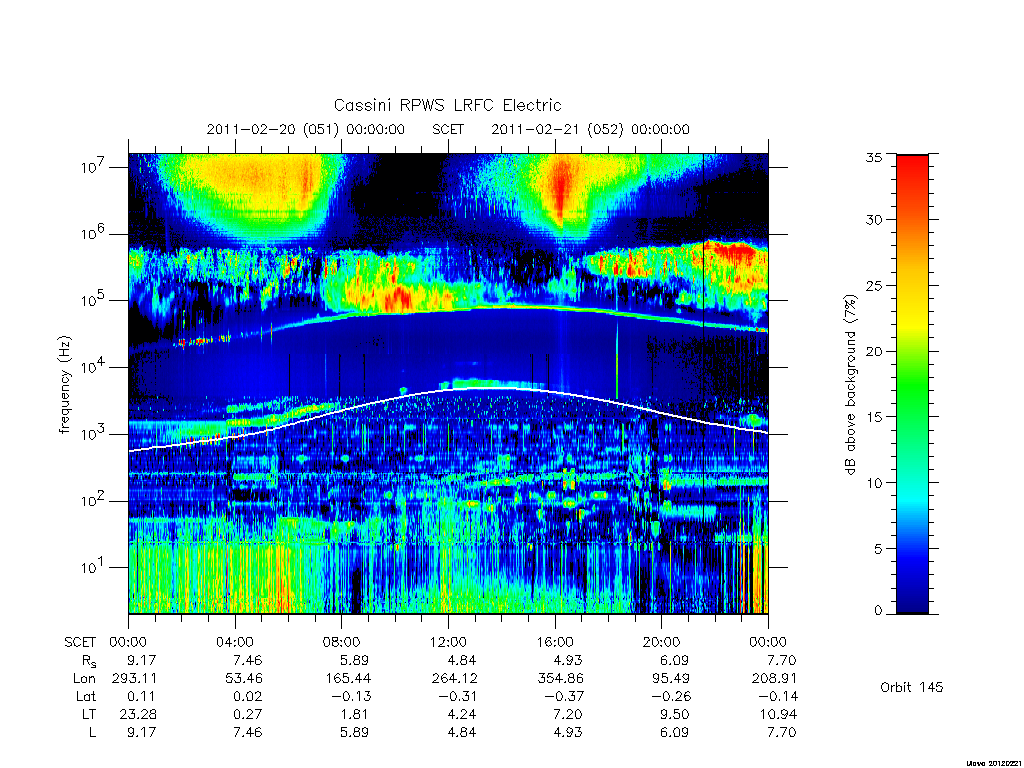Click the "30" color bar tick label
The height and width of the screenshot is (768, 1024).
coord(874,219)
